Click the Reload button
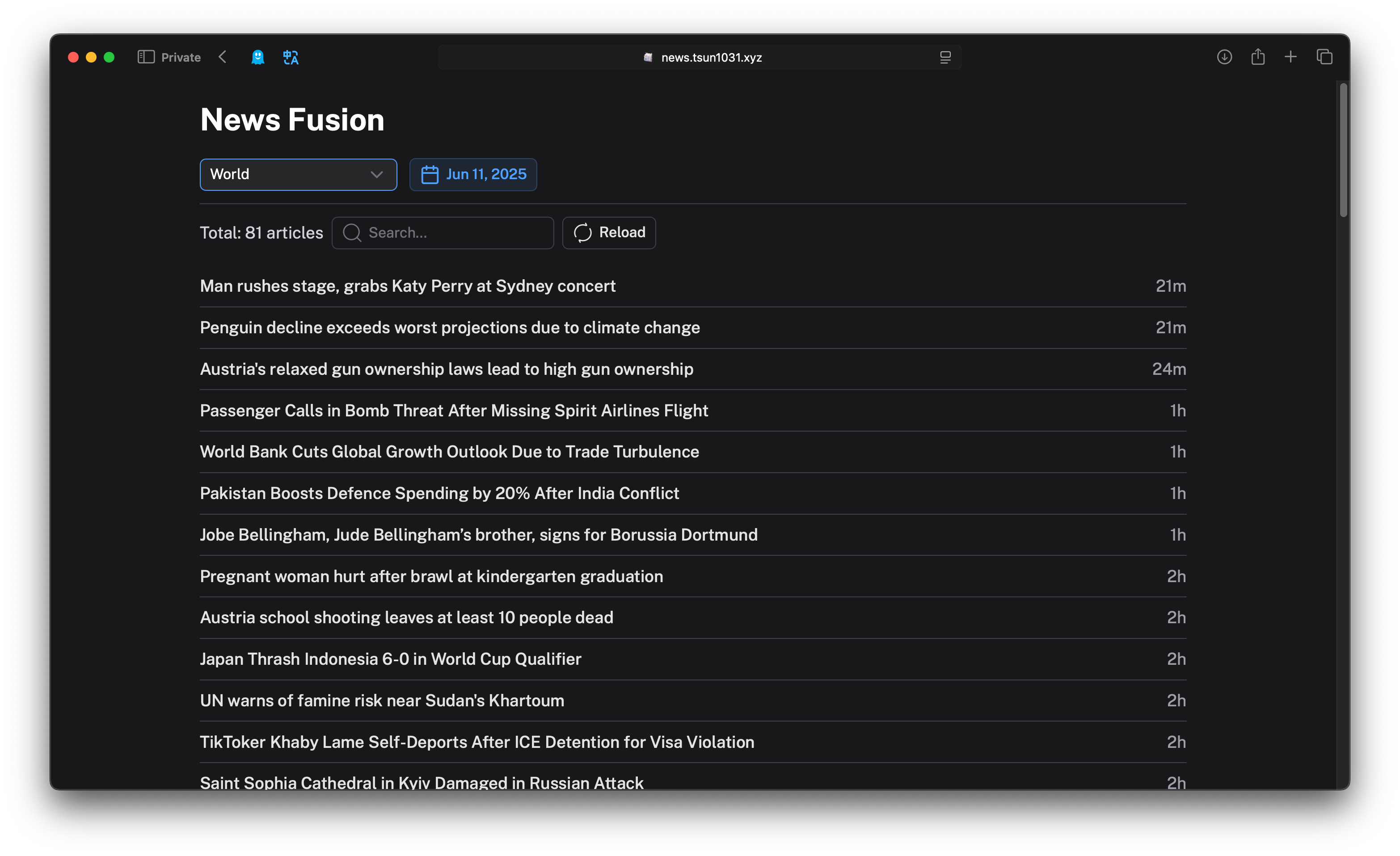The width and height of the screenshot is (1400, 856). (x=608, y=233)
